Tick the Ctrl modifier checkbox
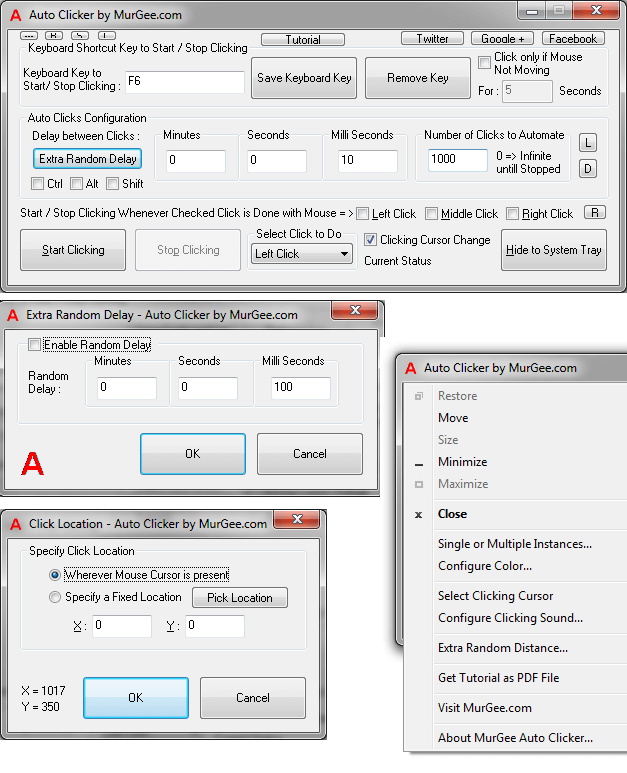Image resolution: width=627 pixels, height=773 pixels. [x=37, y=184]
